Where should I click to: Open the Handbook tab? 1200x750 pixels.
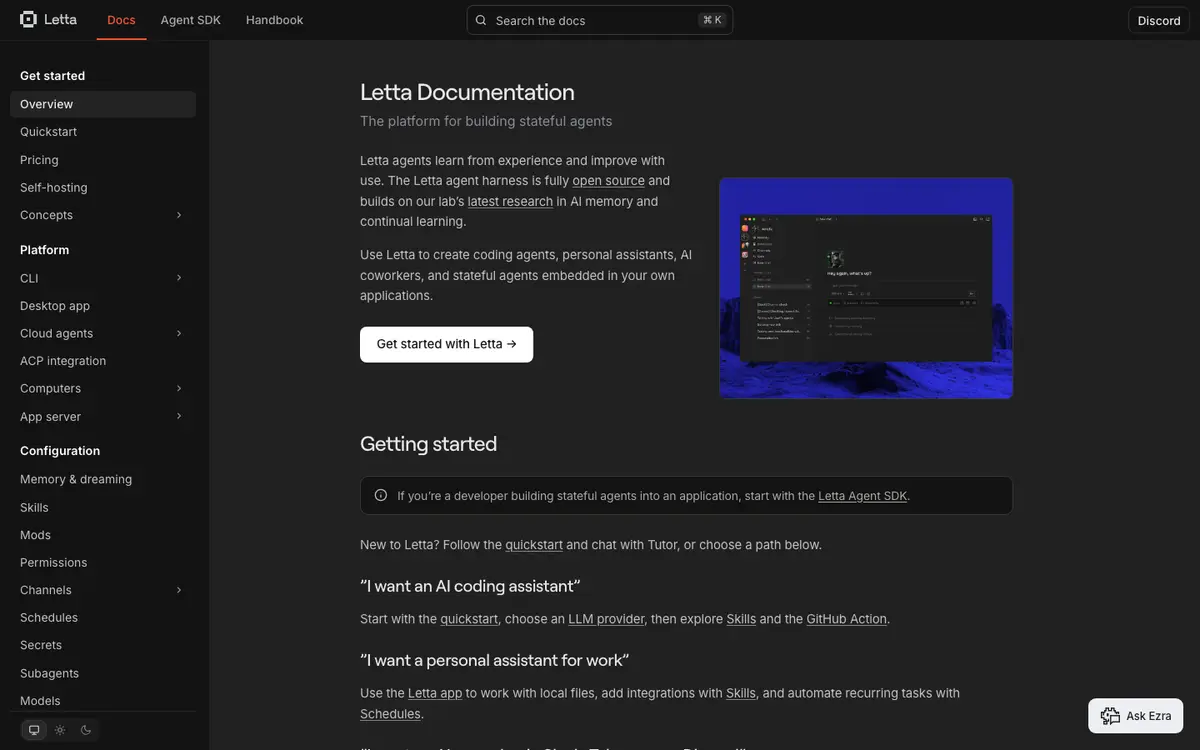(x=274, y=20)
